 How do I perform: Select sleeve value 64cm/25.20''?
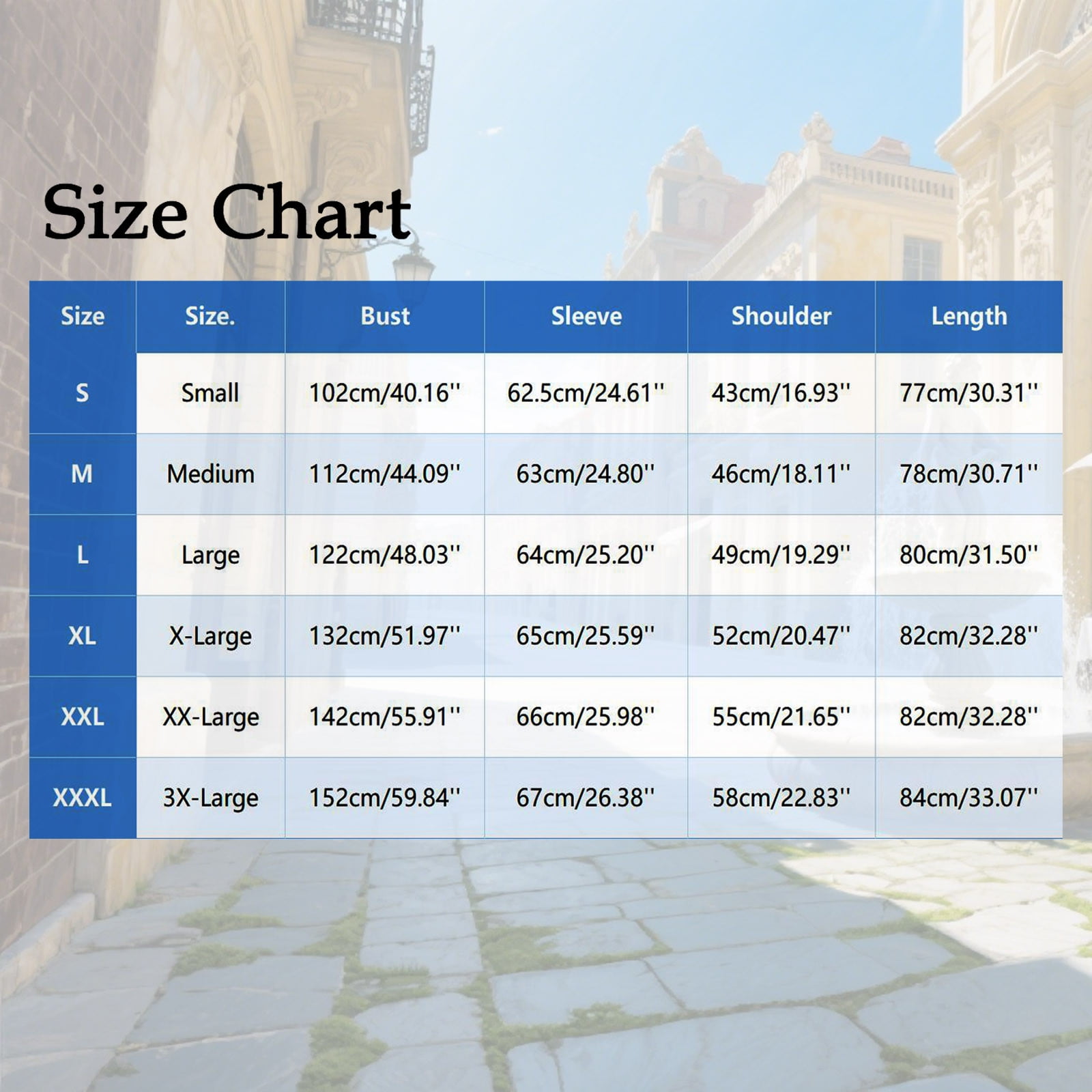pyautogui.click(x=586, y=555)
